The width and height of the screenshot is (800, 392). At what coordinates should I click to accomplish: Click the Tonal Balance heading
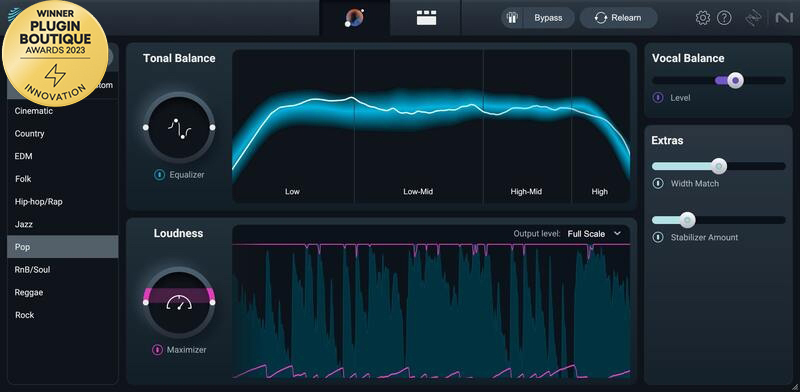[179, 58]
